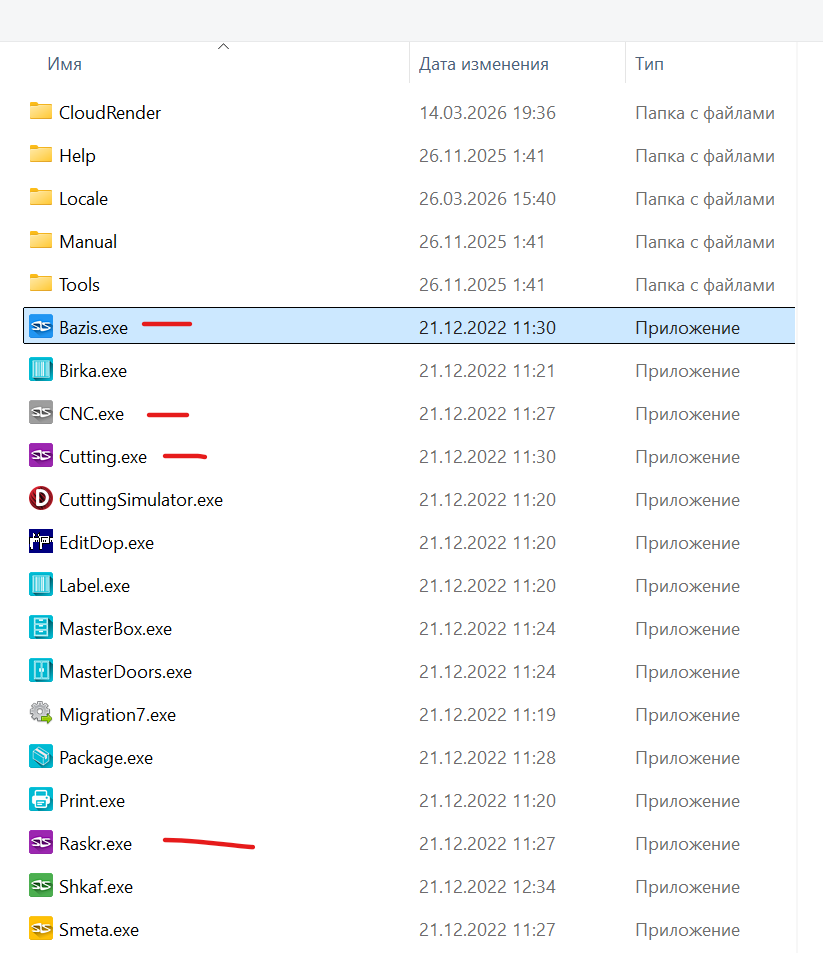Click the date 21.12.2022 12:34
Image resolution: width=823 pixels, height=953 pixels.
coord(487,887)
